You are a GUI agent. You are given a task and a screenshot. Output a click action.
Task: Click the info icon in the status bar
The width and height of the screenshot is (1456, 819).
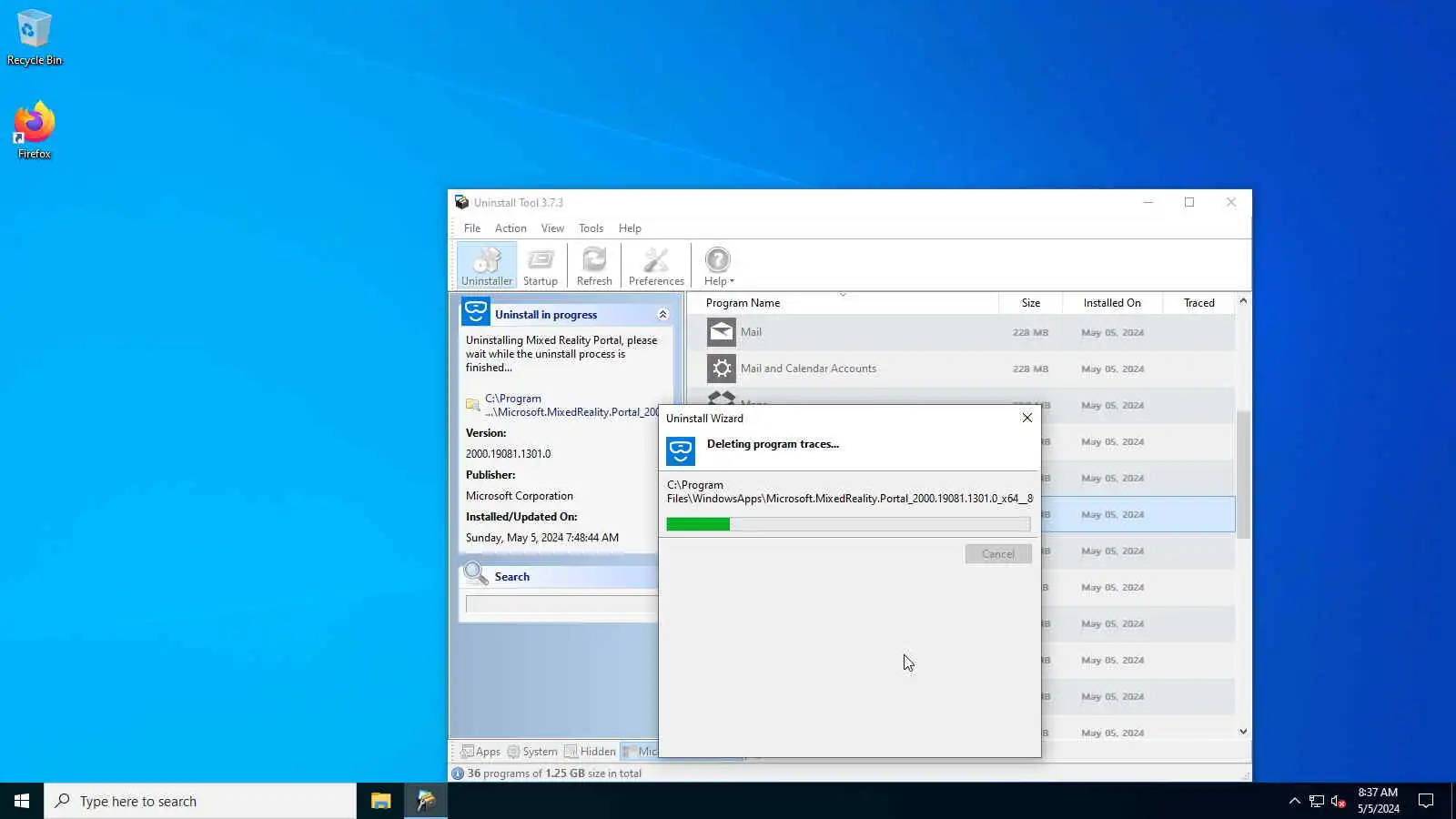(458, 773)
